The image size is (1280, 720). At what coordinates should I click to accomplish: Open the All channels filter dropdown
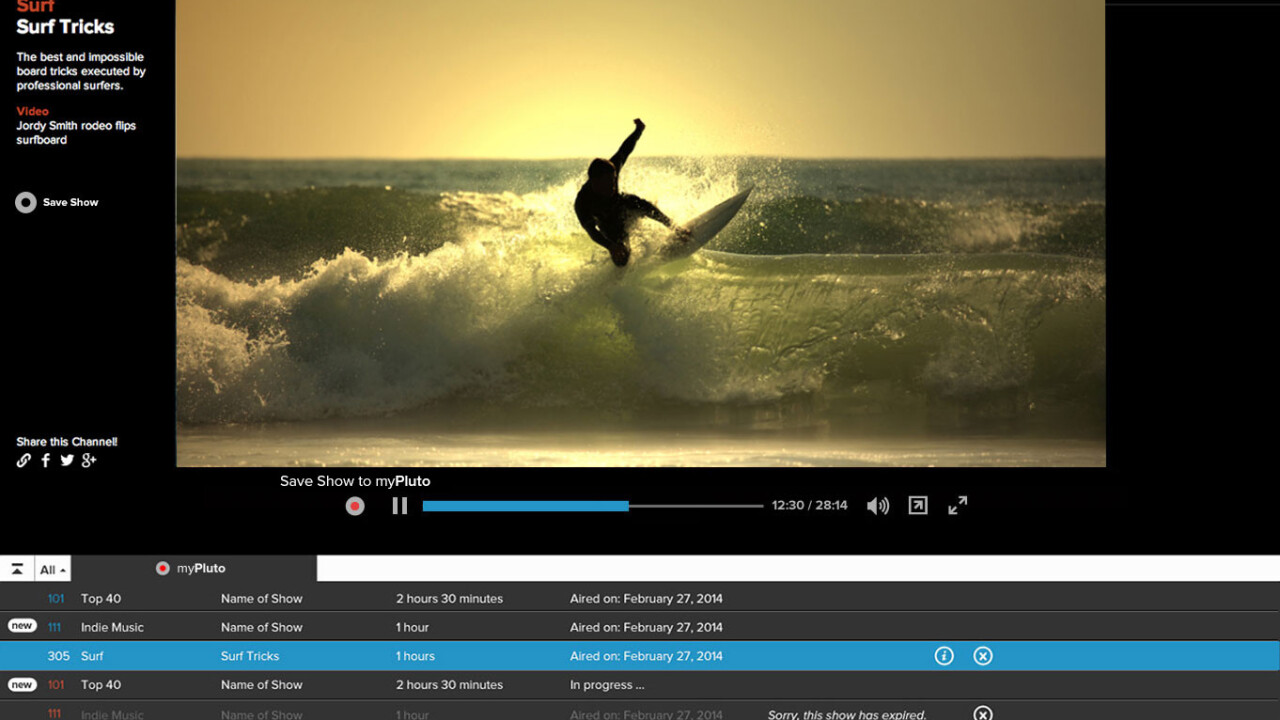[53, 570]
